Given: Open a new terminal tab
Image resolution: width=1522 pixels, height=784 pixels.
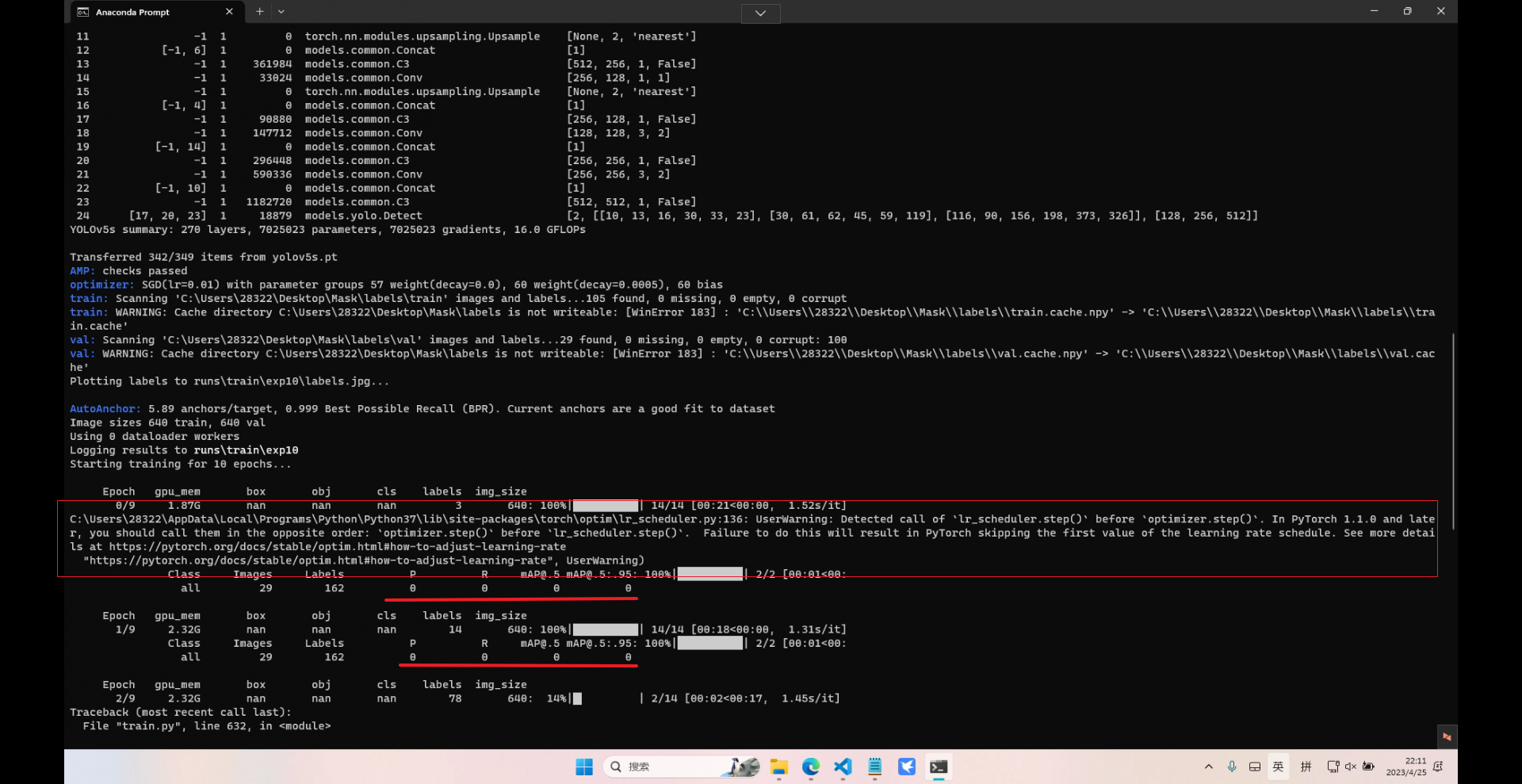Looking at the screenshot, I should click(x=259, y=12).
